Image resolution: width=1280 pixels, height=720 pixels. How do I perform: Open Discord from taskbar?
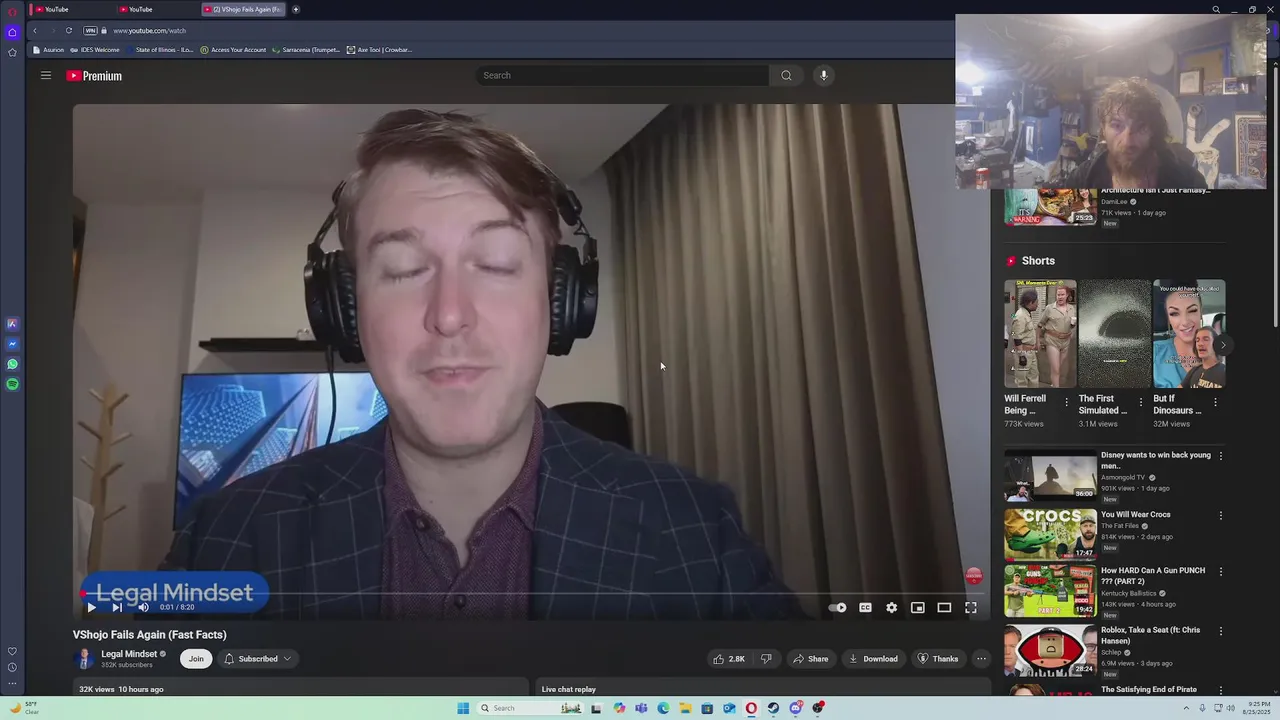click(796, 708)
